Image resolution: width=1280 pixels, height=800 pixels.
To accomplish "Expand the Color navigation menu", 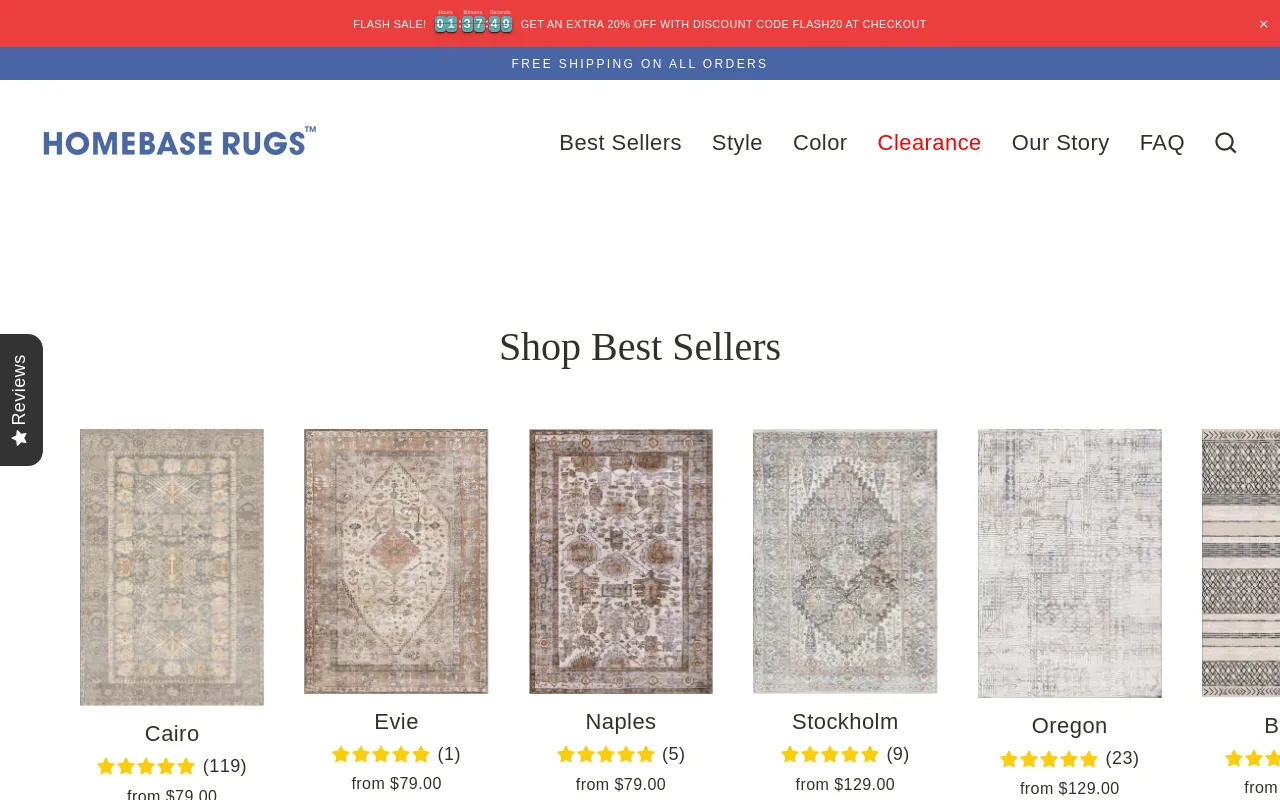I will [x=820, y=143].
